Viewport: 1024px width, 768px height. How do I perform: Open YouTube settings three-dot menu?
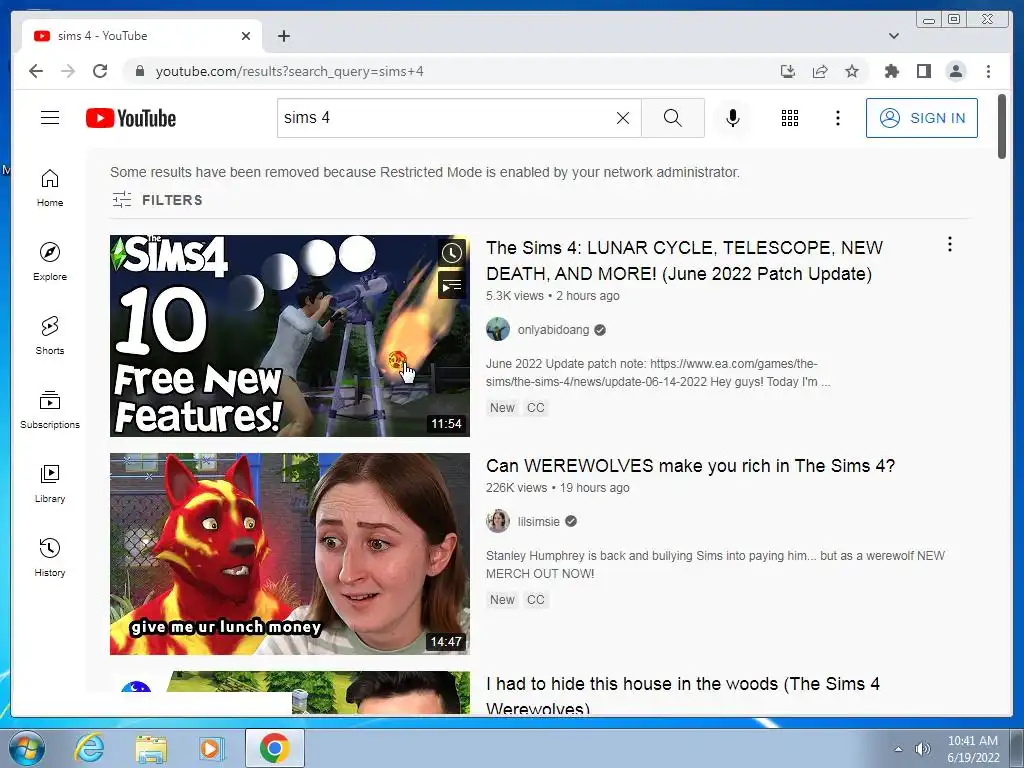pos(838,118)
